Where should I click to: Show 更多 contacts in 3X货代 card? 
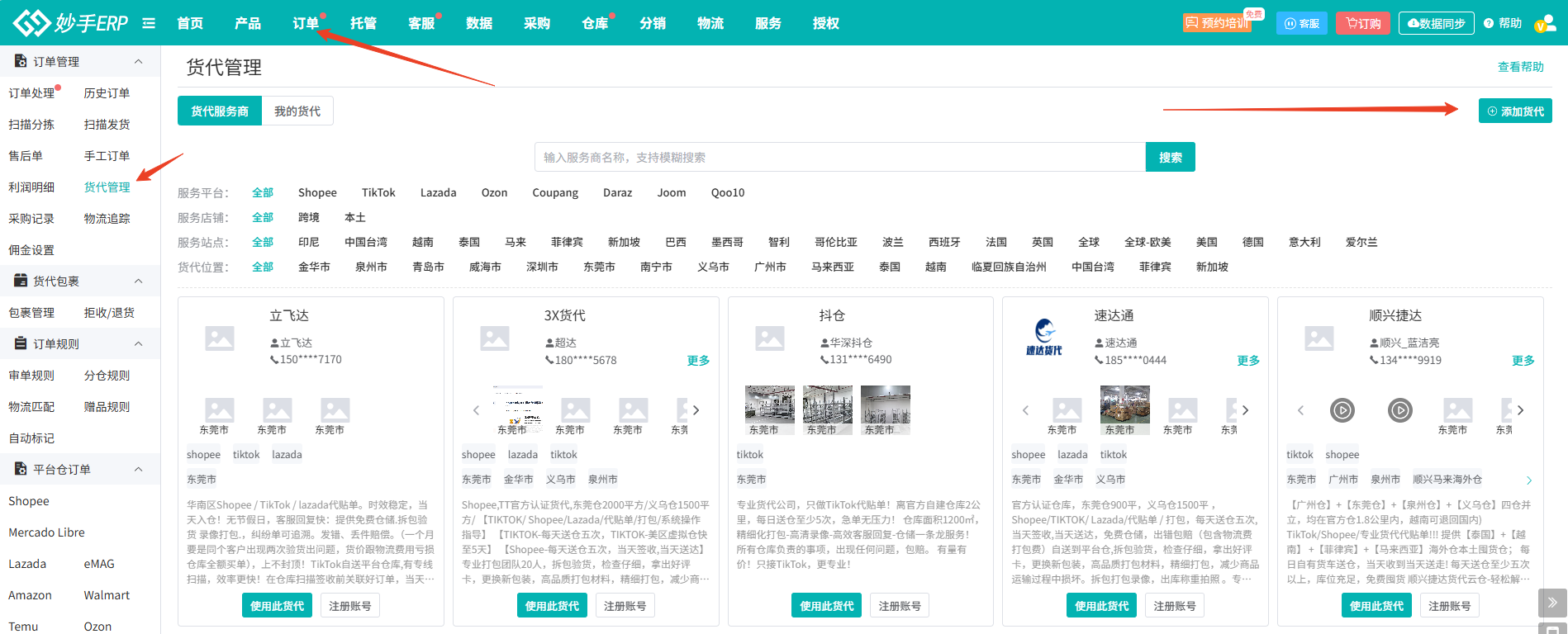tap(698, 361)
